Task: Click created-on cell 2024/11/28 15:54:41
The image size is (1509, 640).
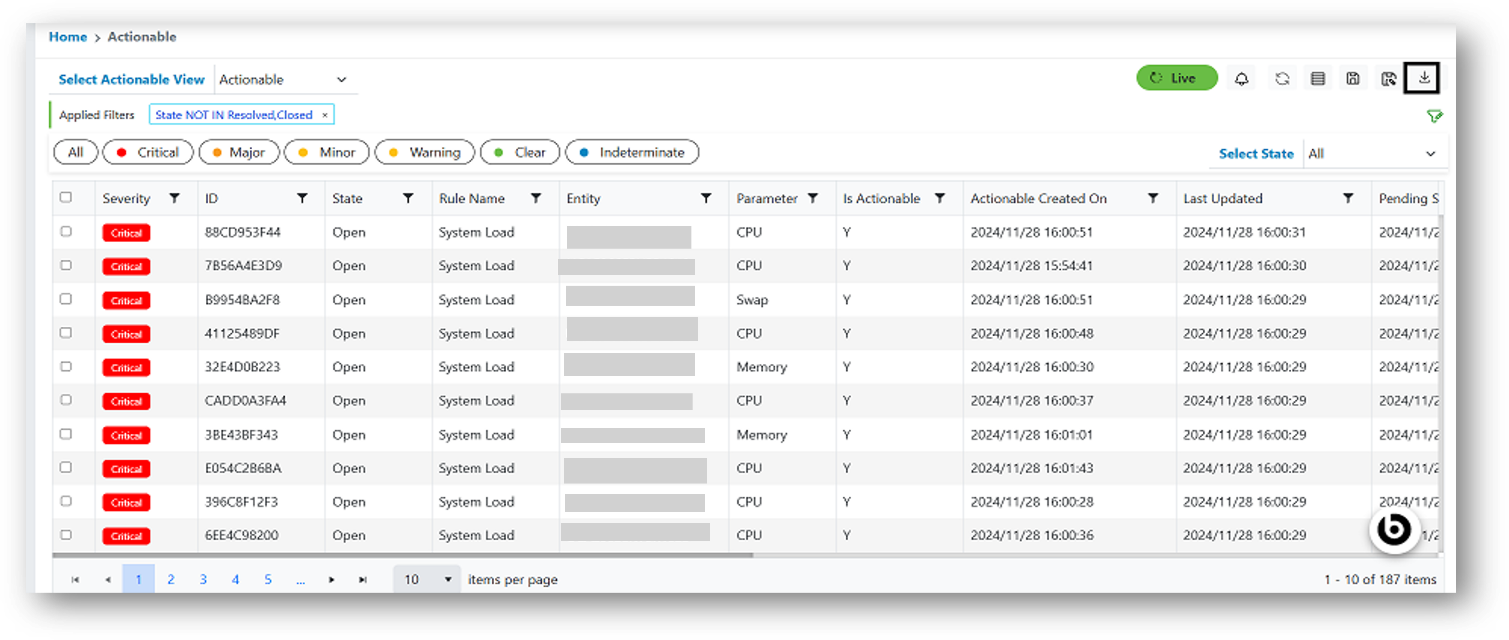Action: tap(1031, 266)
